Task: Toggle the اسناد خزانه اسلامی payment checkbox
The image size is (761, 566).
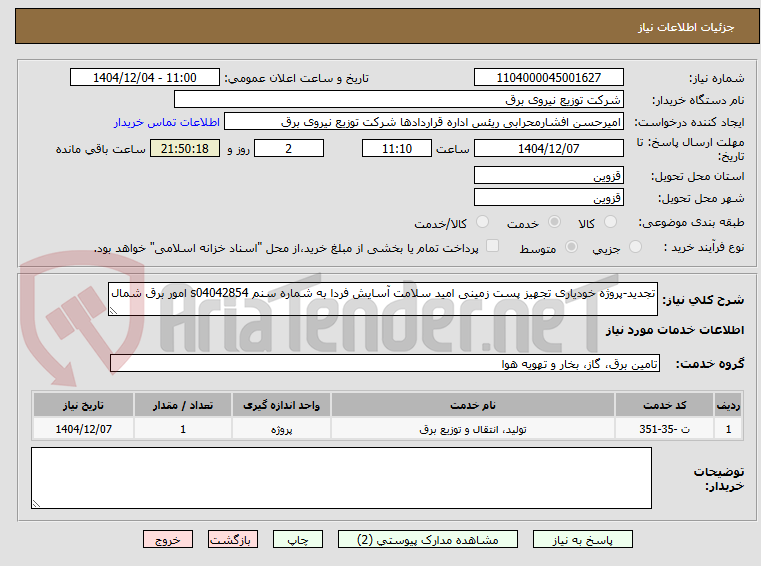Action: coord(493,246)
